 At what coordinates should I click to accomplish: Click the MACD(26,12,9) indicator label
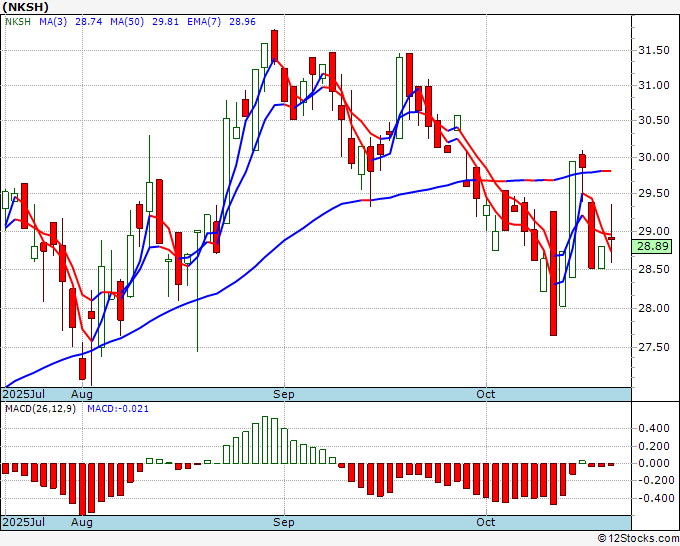[x=40, y=409]
